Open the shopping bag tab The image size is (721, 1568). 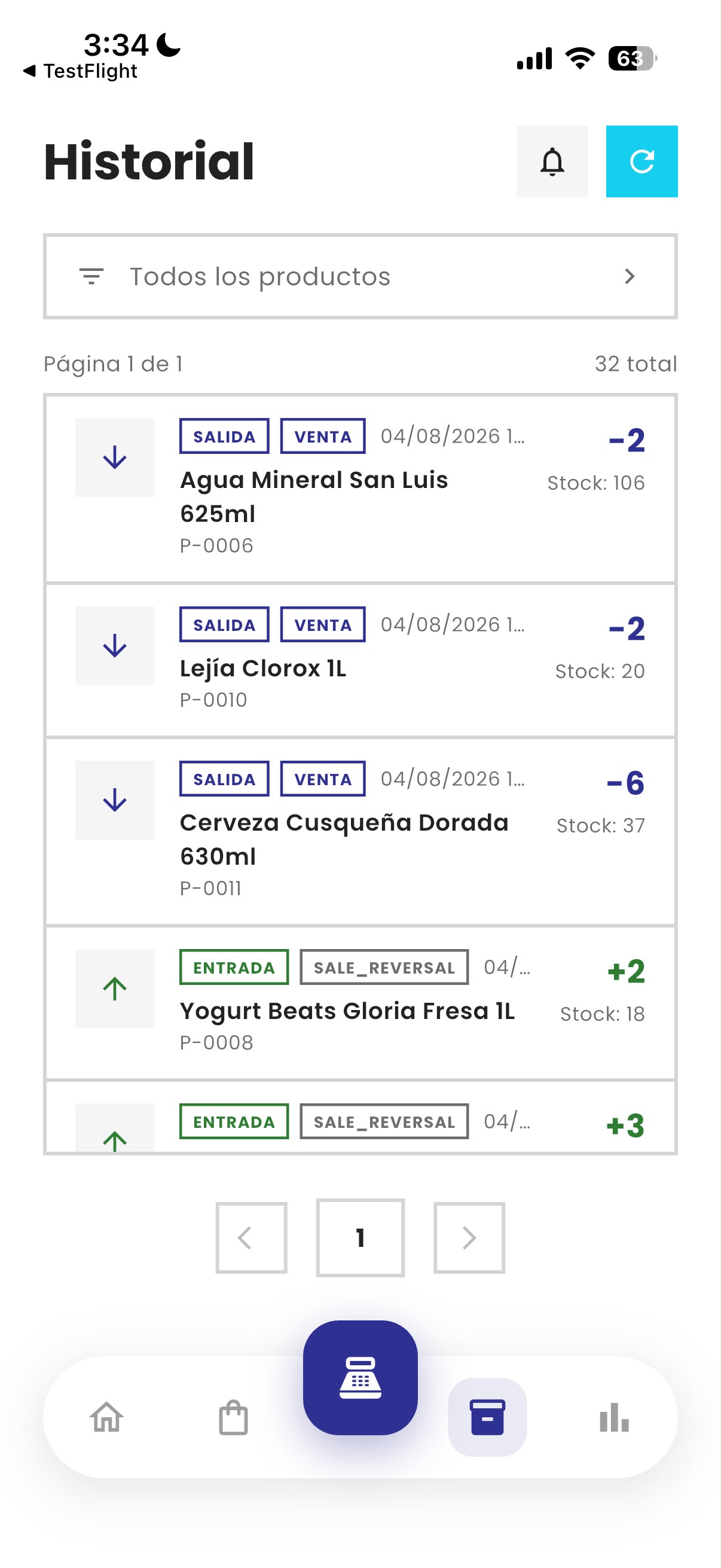[x=234, y=1417]
